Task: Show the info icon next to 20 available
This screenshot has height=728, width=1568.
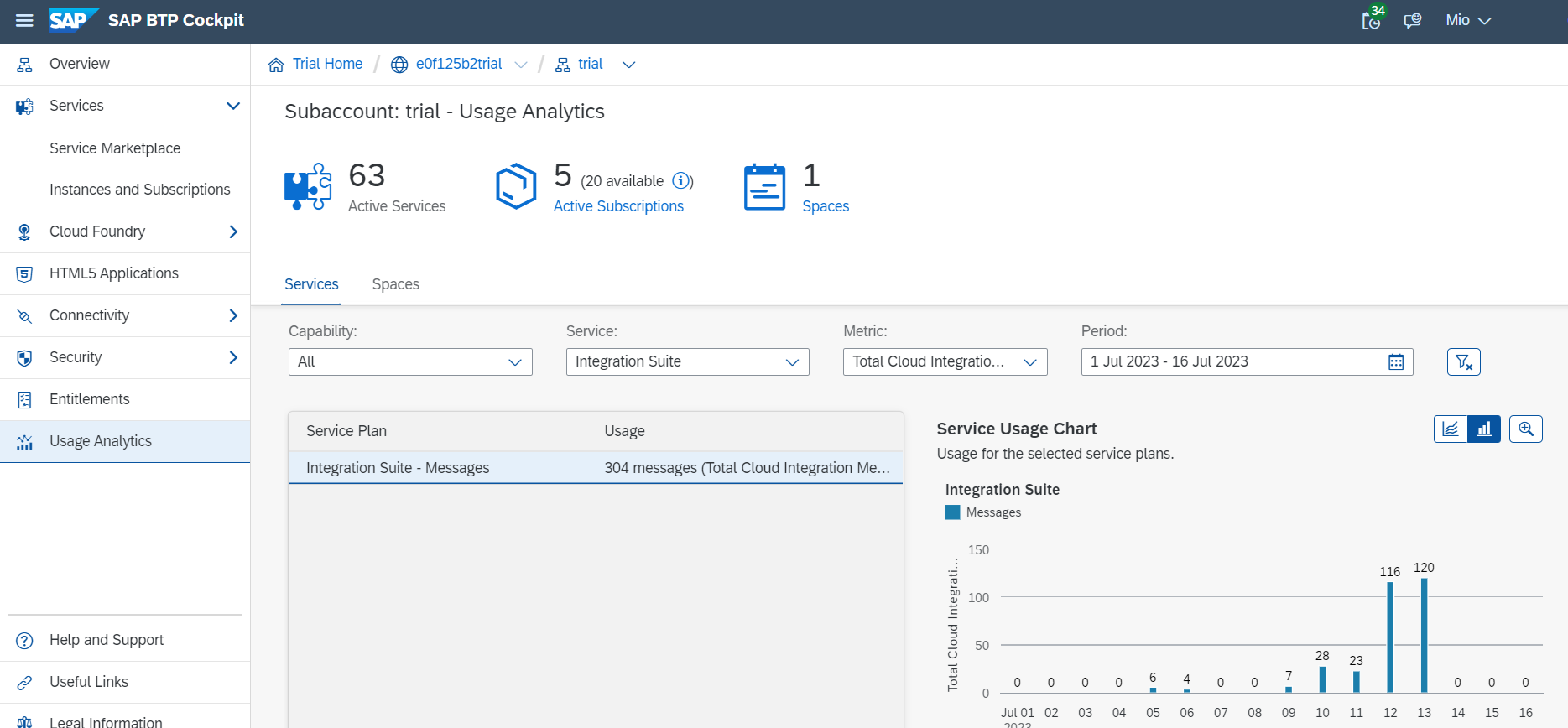Action: point(681,180)
